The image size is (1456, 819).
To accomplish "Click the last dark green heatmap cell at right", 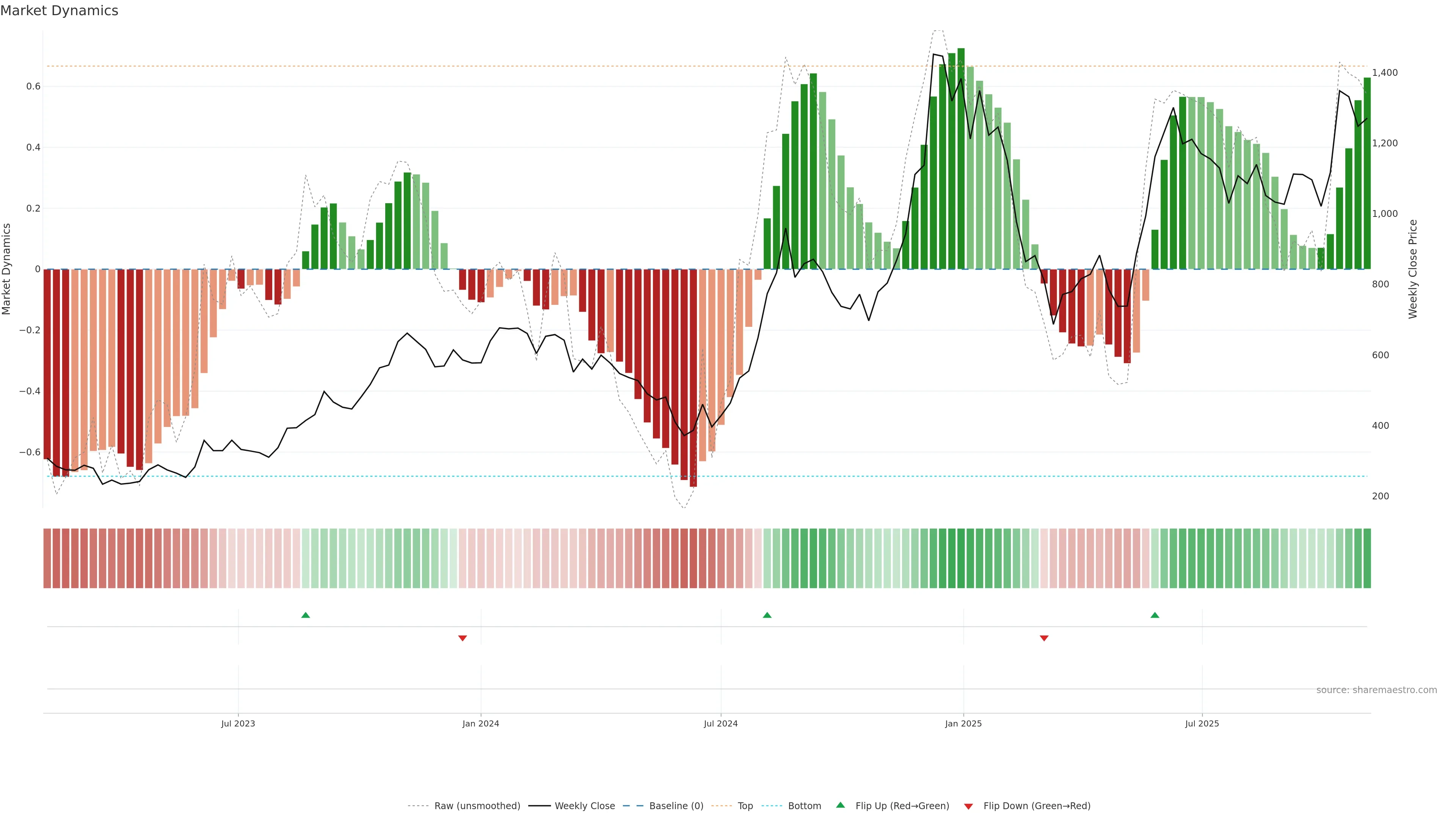I will pos(1367,559).
